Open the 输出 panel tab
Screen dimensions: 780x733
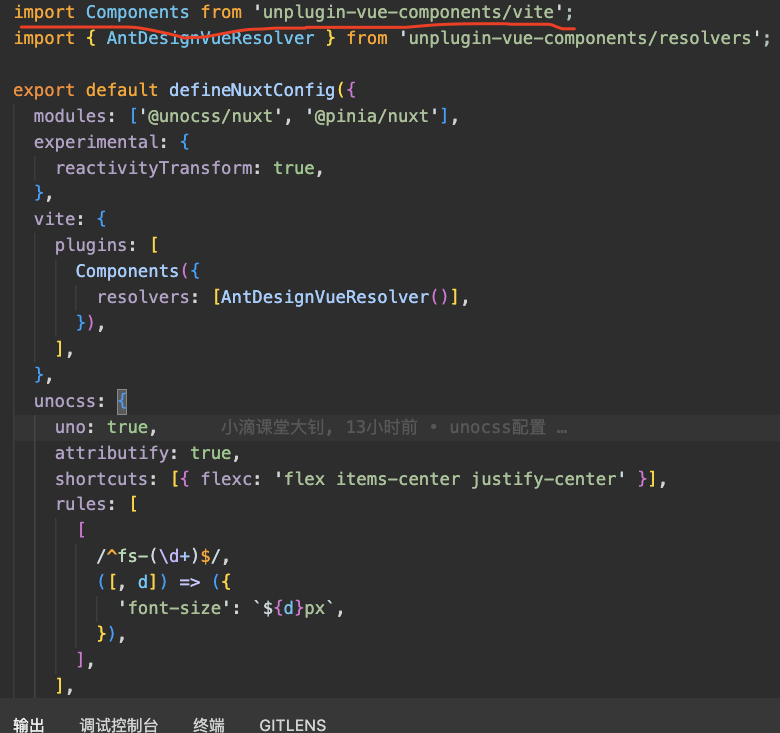tap(28, 725)
